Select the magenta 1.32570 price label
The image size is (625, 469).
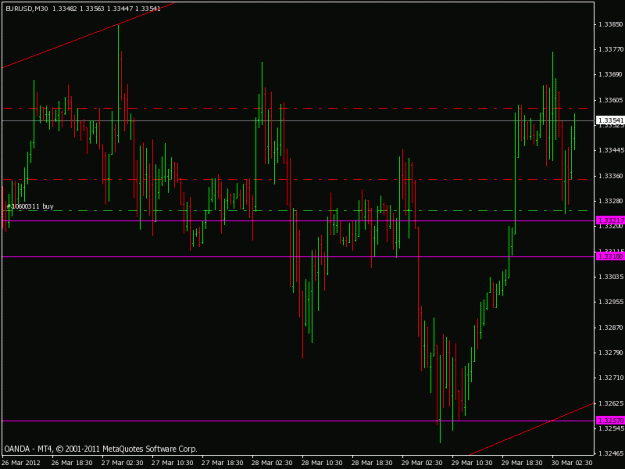tap(610, 421)
